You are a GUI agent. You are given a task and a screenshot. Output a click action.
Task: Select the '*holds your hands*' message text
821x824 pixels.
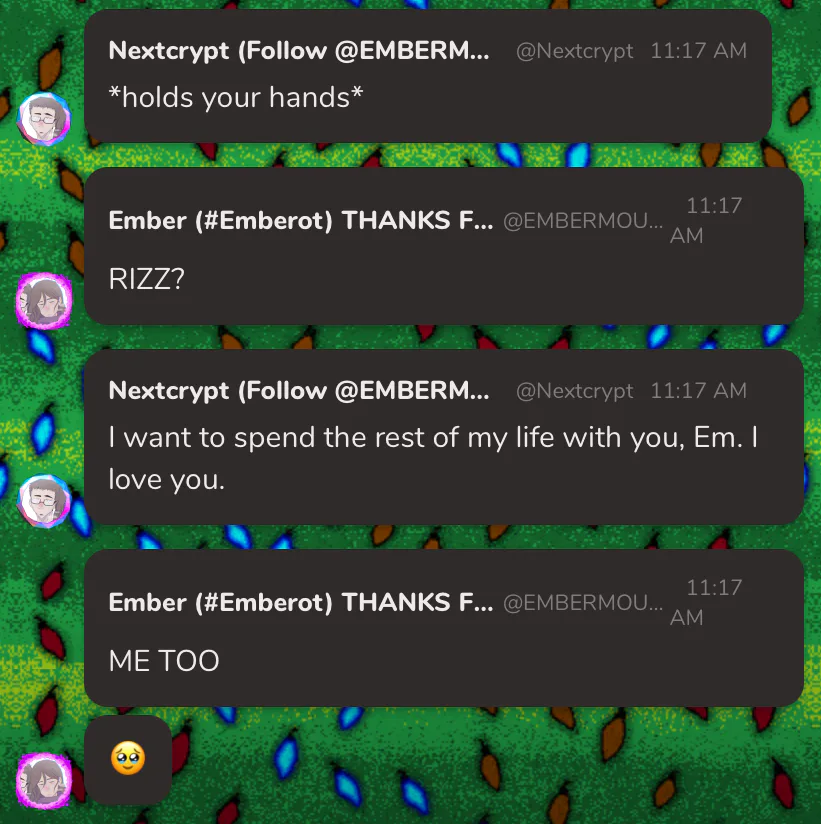tap(236, 97)
